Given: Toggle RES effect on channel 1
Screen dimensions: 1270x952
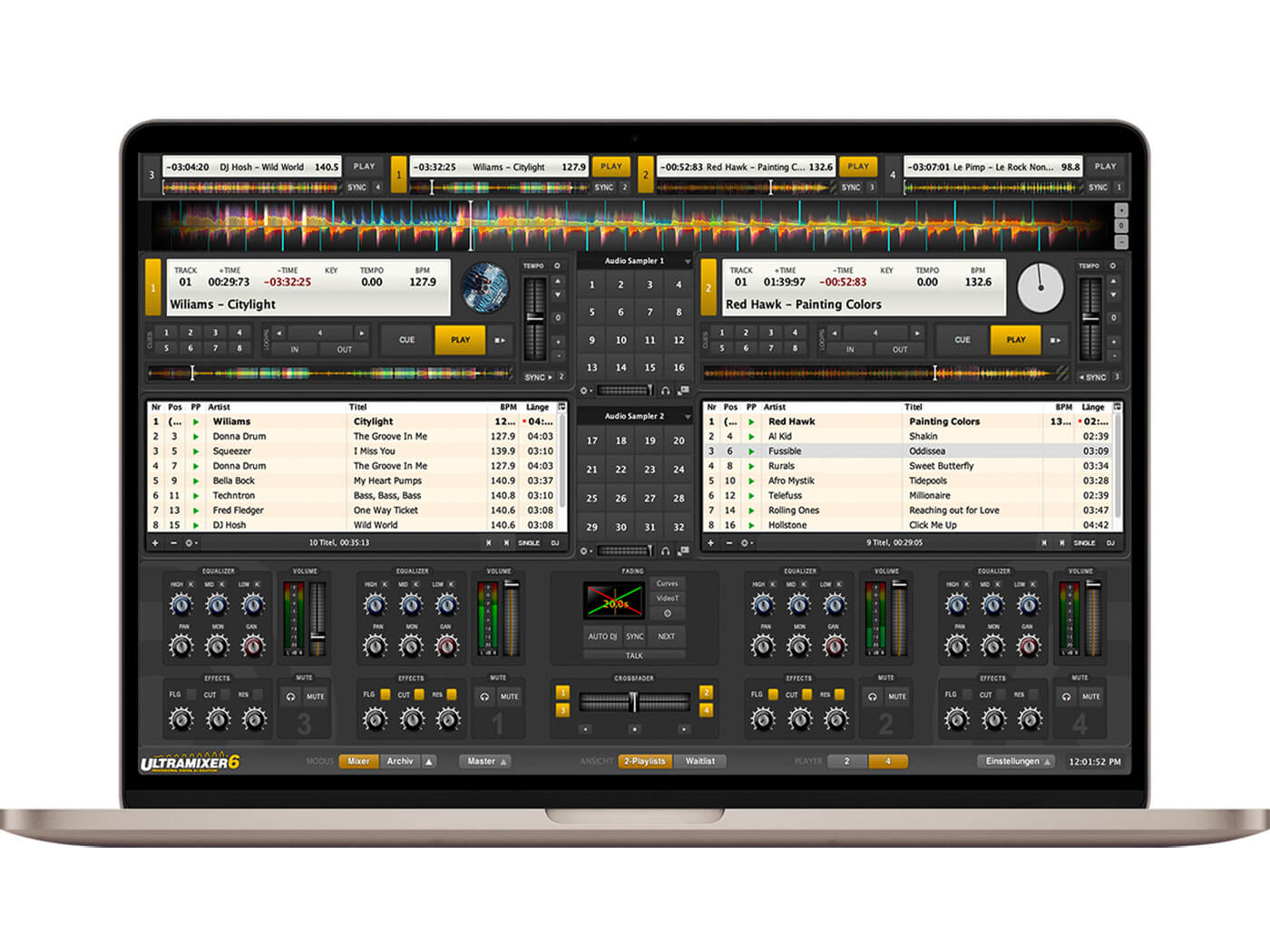Looking at the screenshot, I should 453,695.
